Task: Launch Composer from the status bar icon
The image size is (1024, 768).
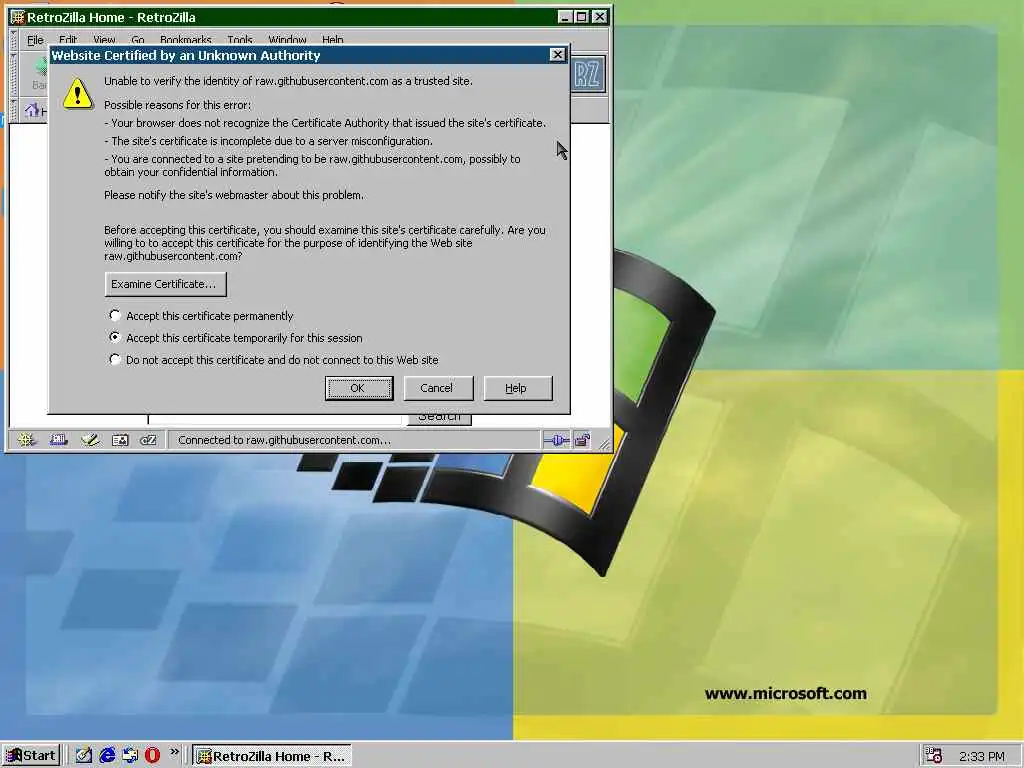Action: [x=89, y=440]
